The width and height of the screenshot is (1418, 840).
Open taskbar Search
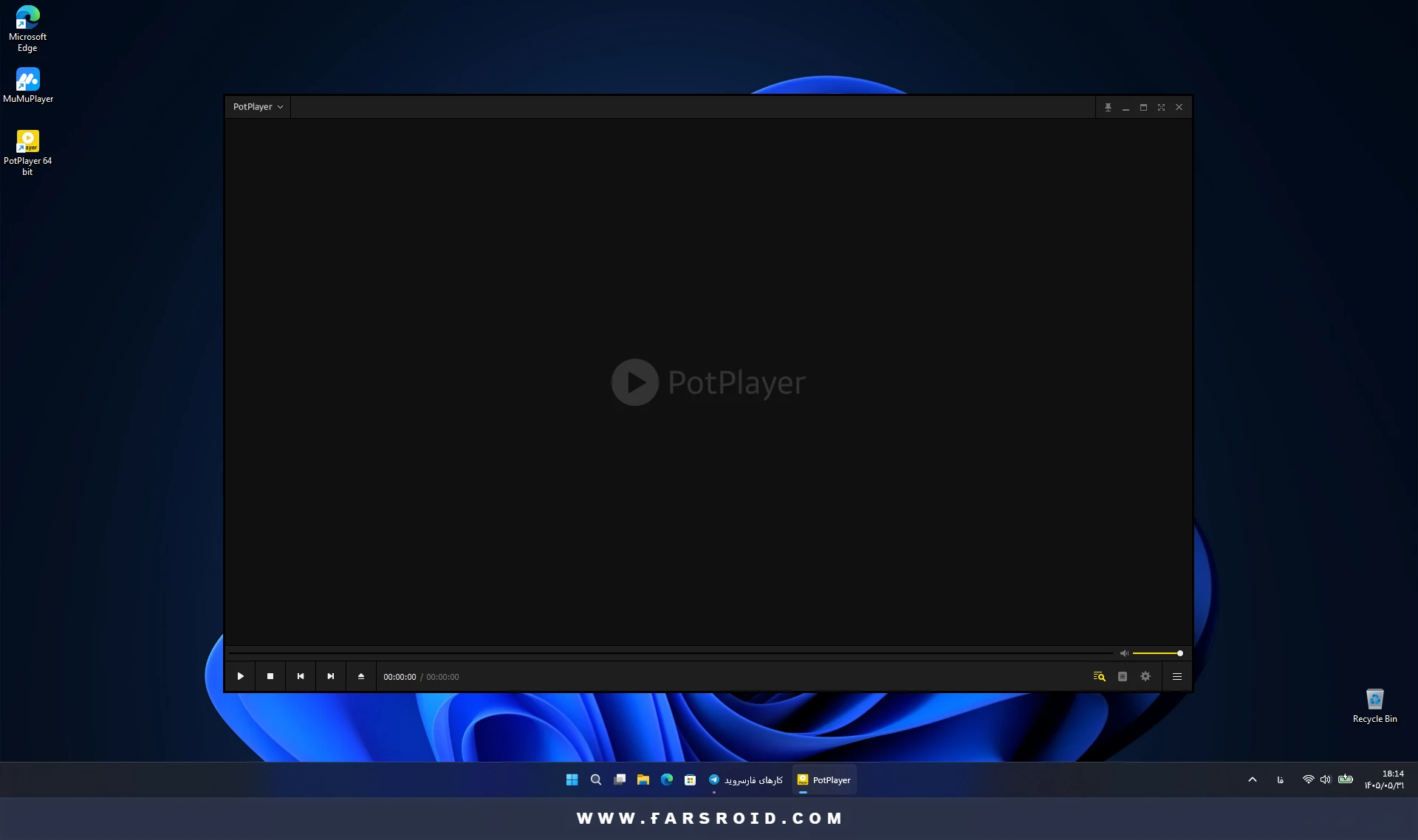click(596, 779)
